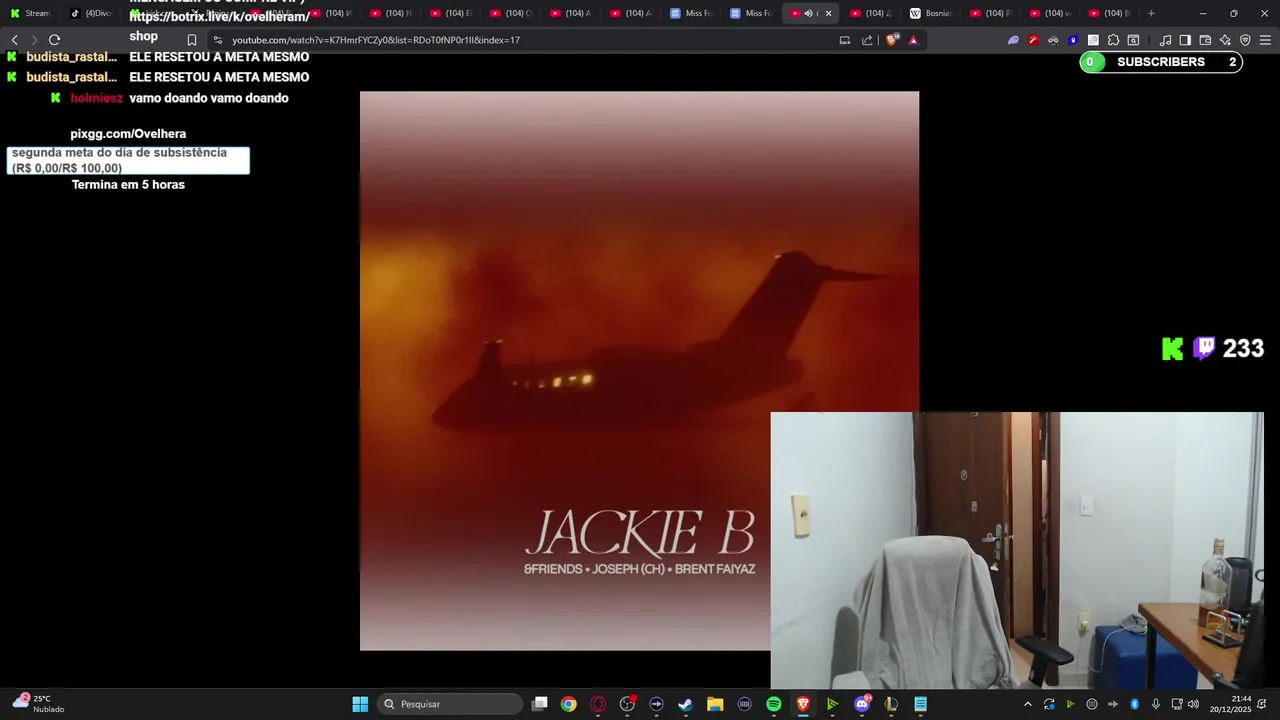Screen dimensions: 1280x720
Task: Open Discord from the taskbar
Action: (862, 704)
